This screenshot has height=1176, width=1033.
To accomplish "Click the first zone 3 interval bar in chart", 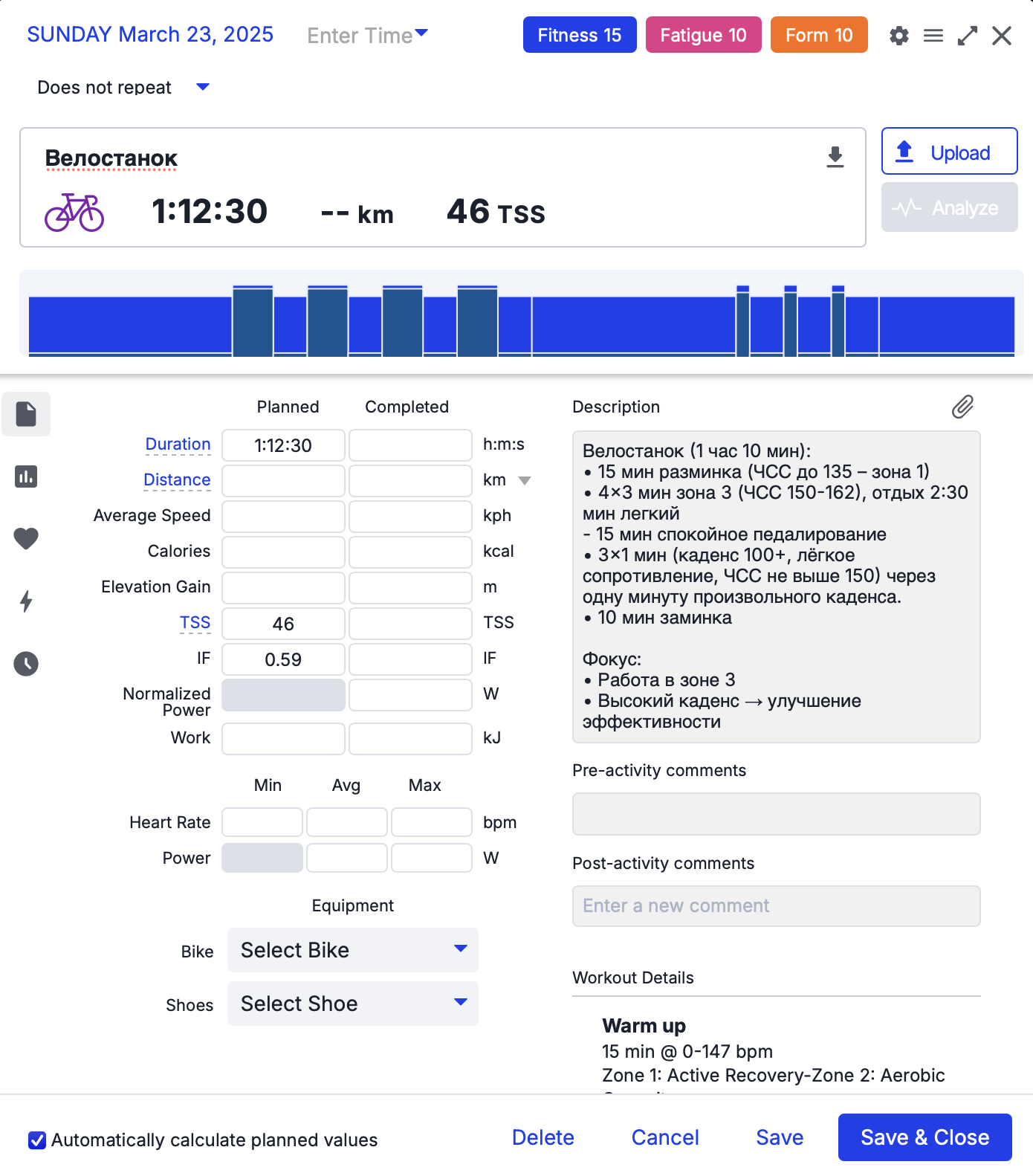I will coord(253,321).
